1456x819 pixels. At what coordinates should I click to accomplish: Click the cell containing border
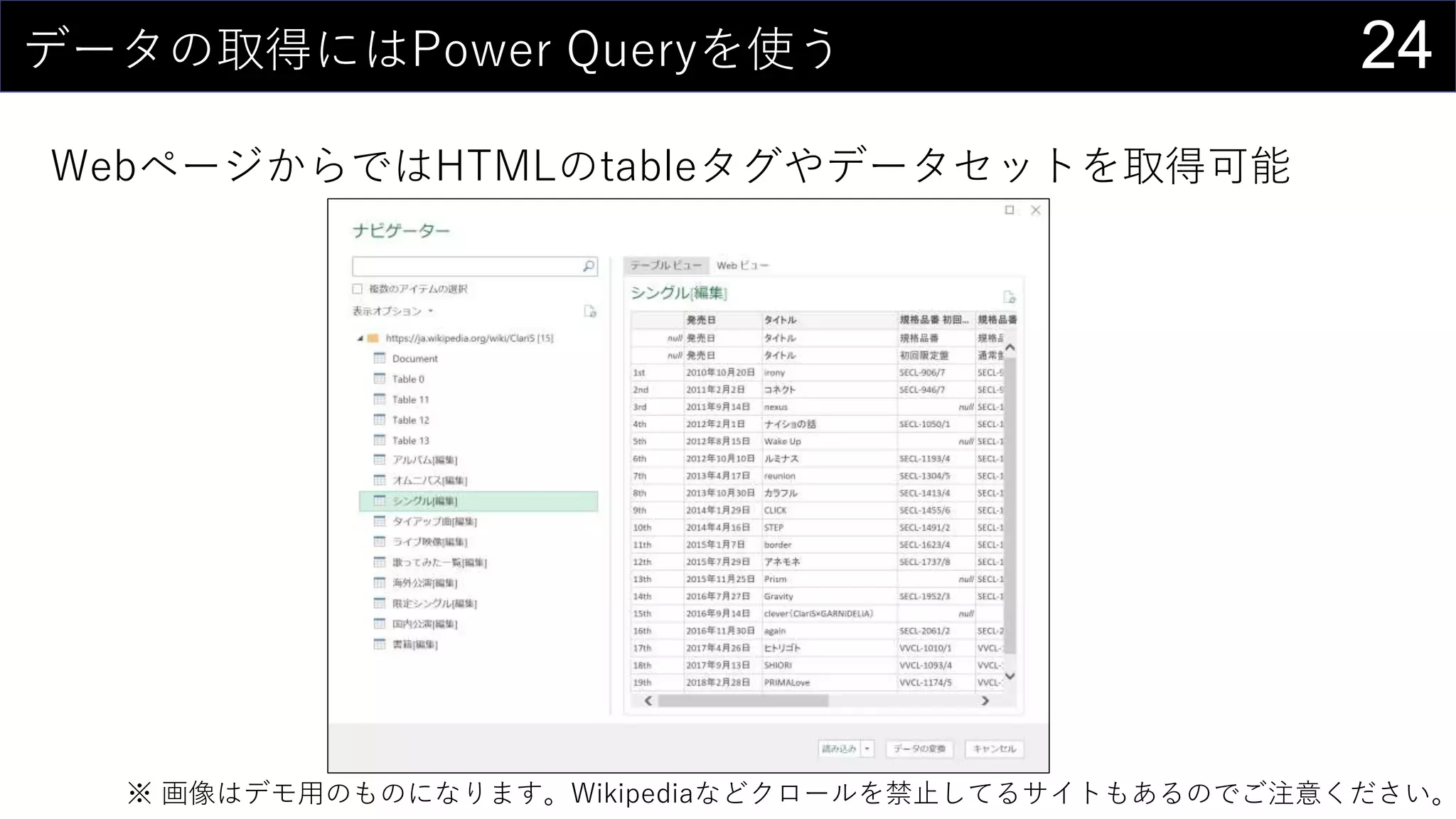click(x=829, y=545)
